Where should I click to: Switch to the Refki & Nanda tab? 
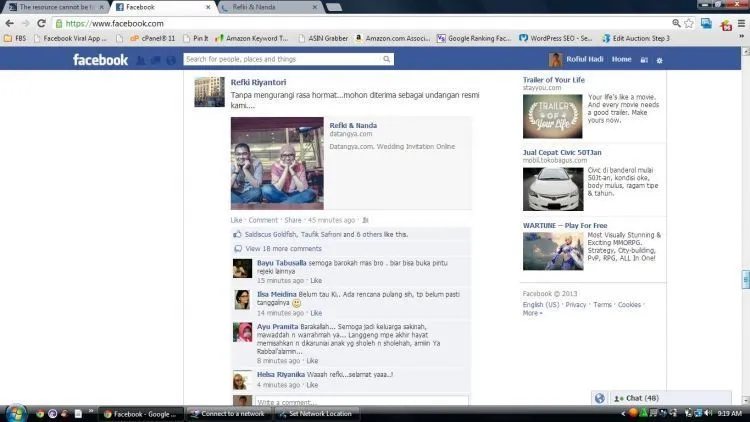(x=268, y=7)
